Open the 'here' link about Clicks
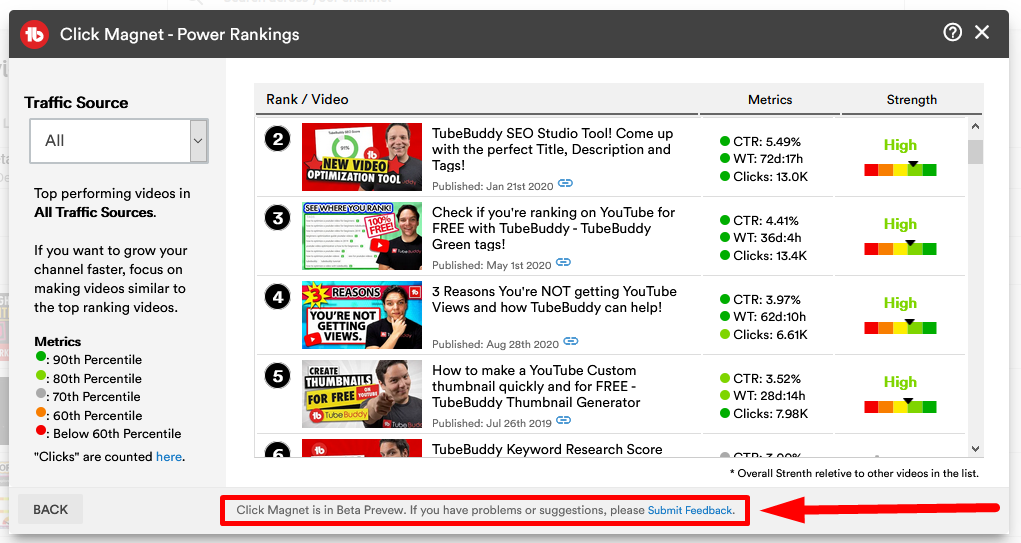Image resolution: width=1021 pixels, height=543 pixels. point(169,456)
